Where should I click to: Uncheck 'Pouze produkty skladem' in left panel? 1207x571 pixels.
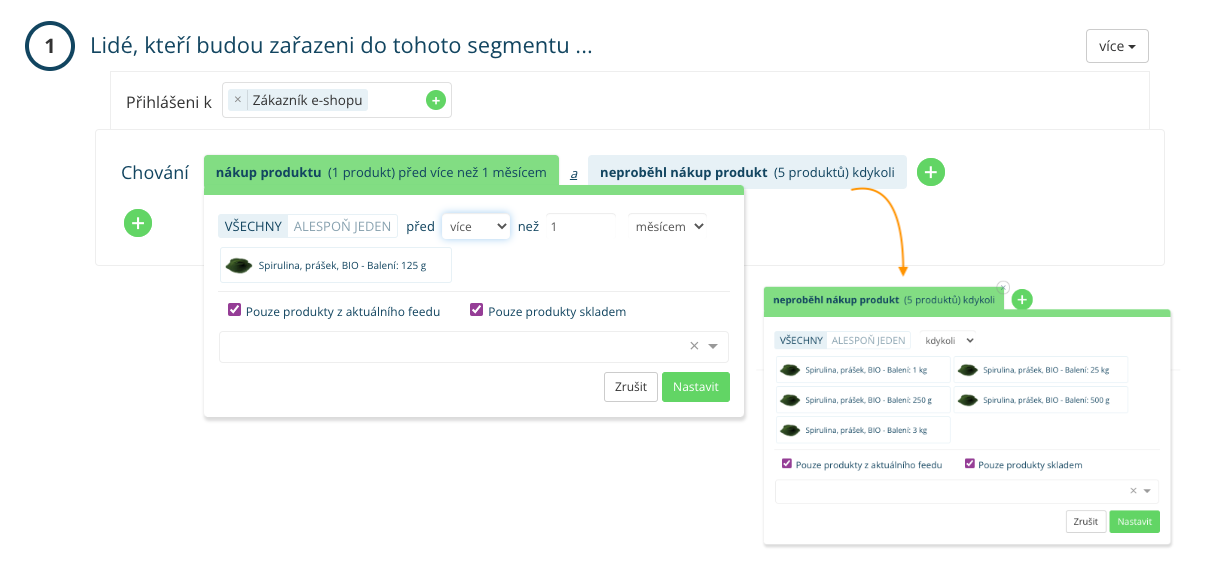tap(476, 311)
